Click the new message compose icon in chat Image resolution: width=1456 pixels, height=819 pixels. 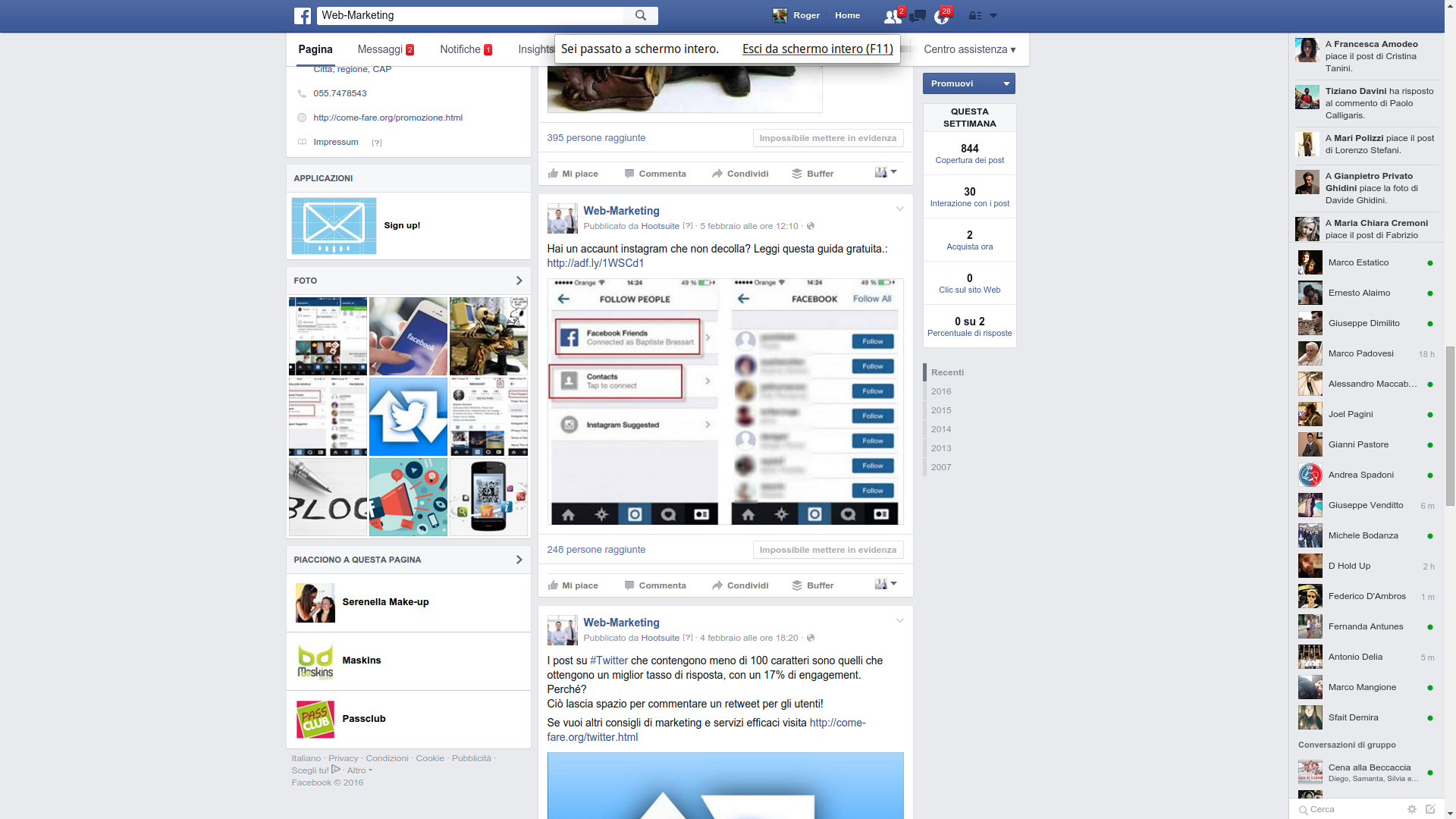click(x=1430, y=809)
